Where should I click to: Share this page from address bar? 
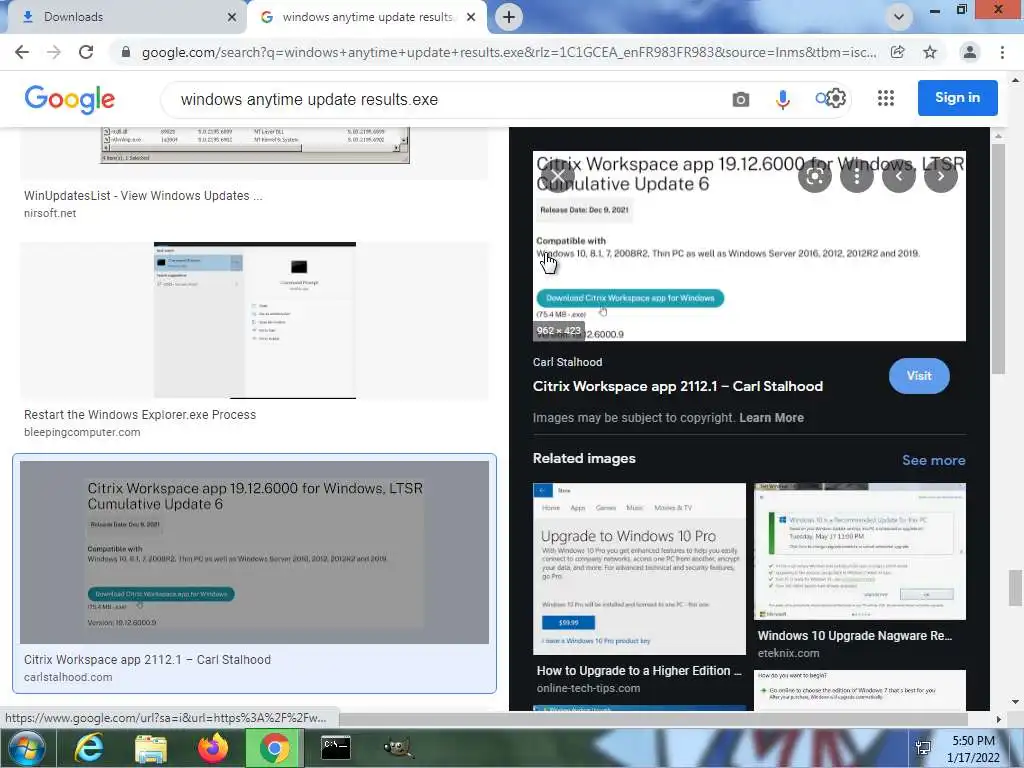(x=898, y=52)
